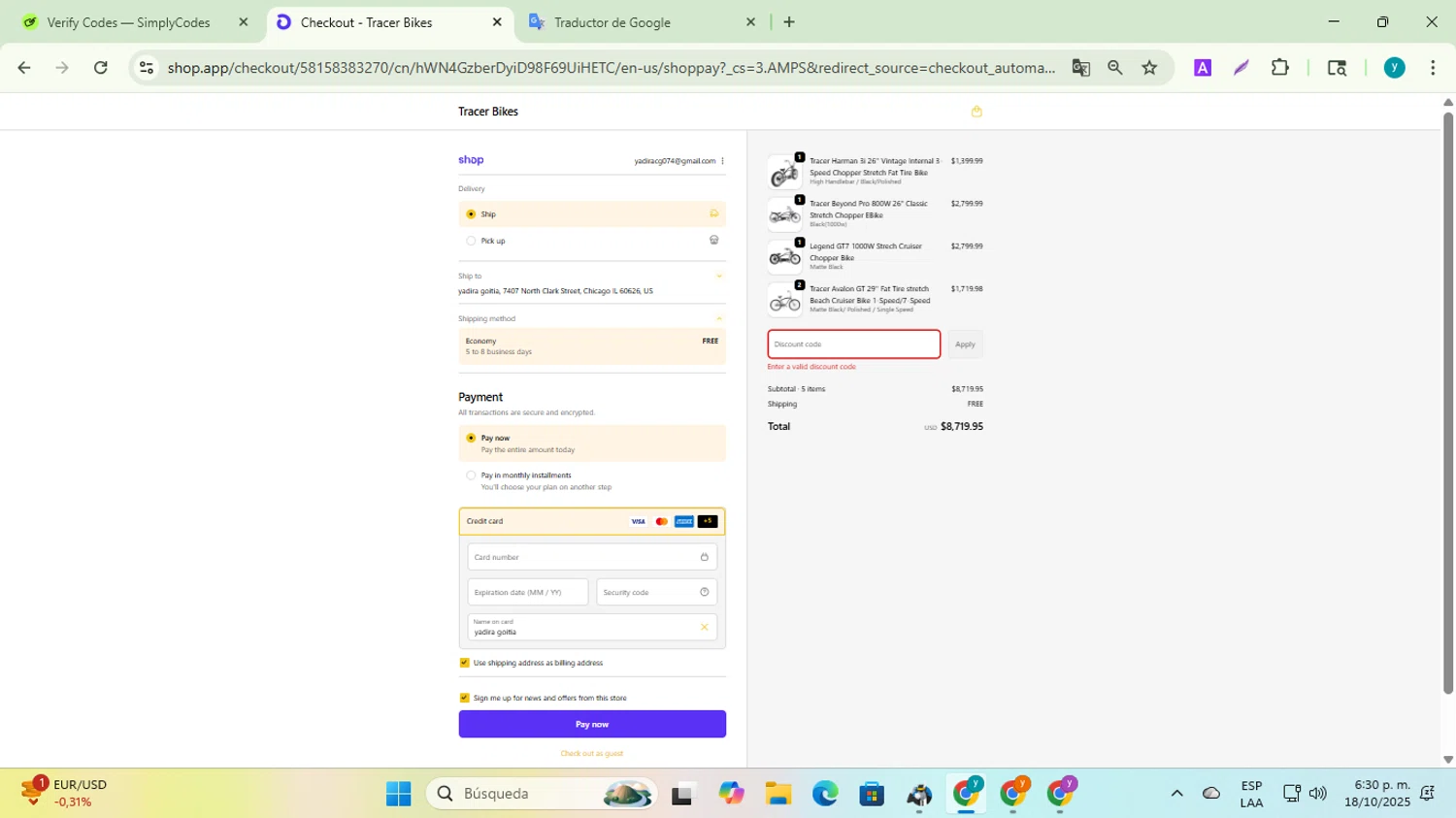Open a new browser tab

point(789,22)
